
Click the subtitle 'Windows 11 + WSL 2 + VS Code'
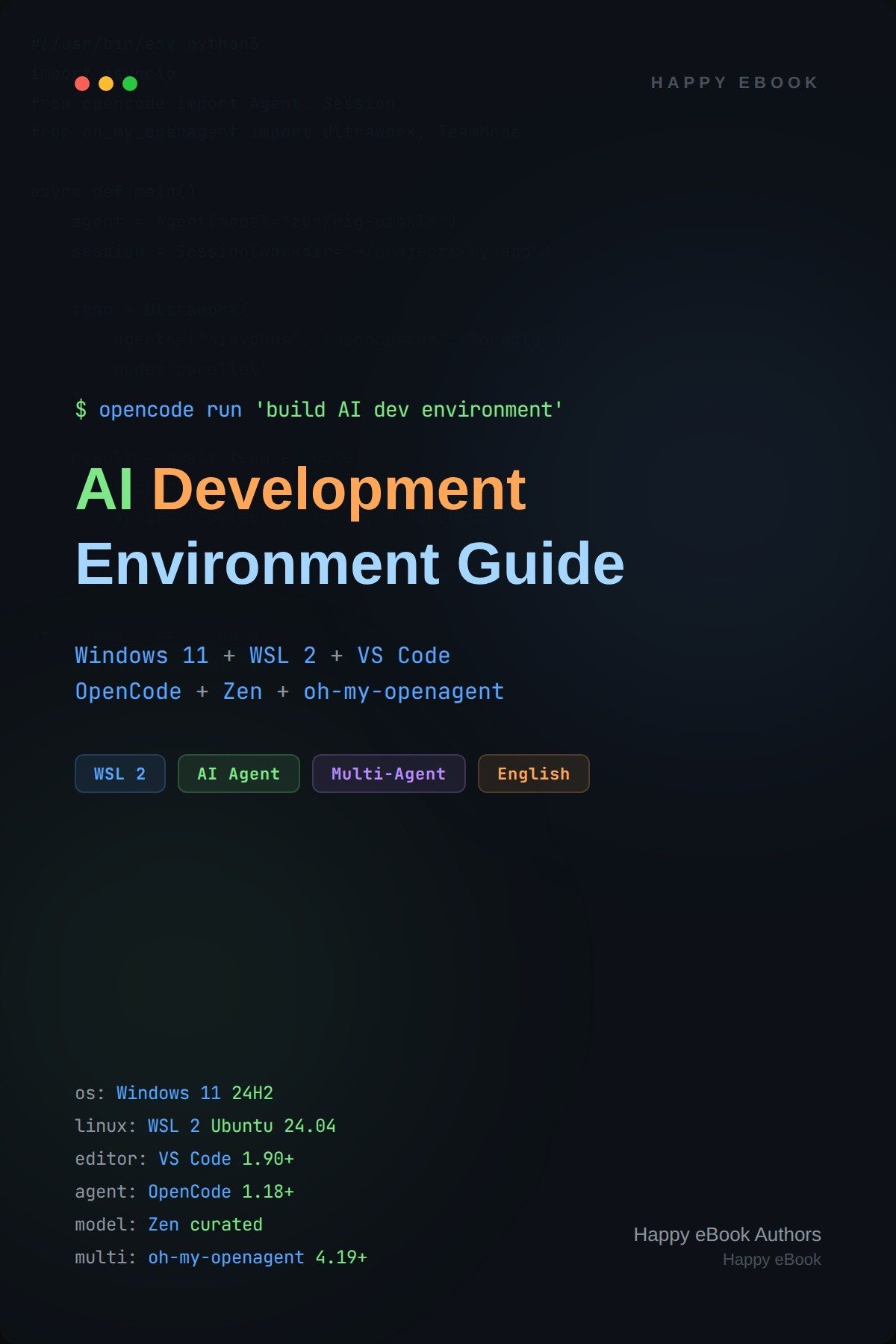pyautogui.click(x=262, y=656)
